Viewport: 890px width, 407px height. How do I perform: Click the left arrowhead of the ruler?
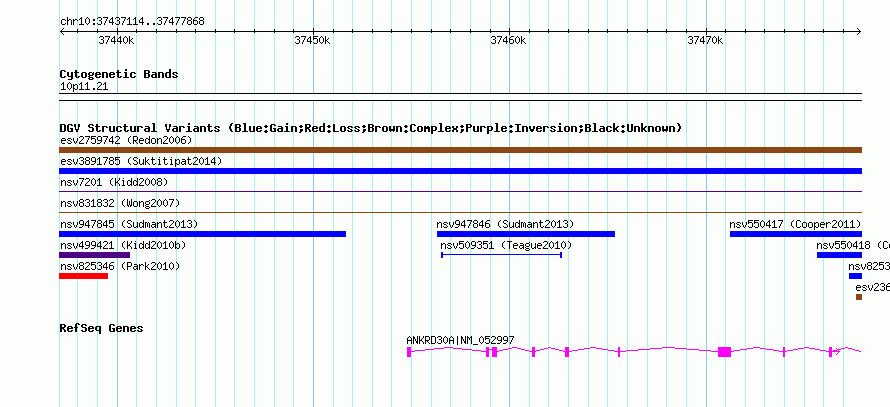(x=62, y=32)
